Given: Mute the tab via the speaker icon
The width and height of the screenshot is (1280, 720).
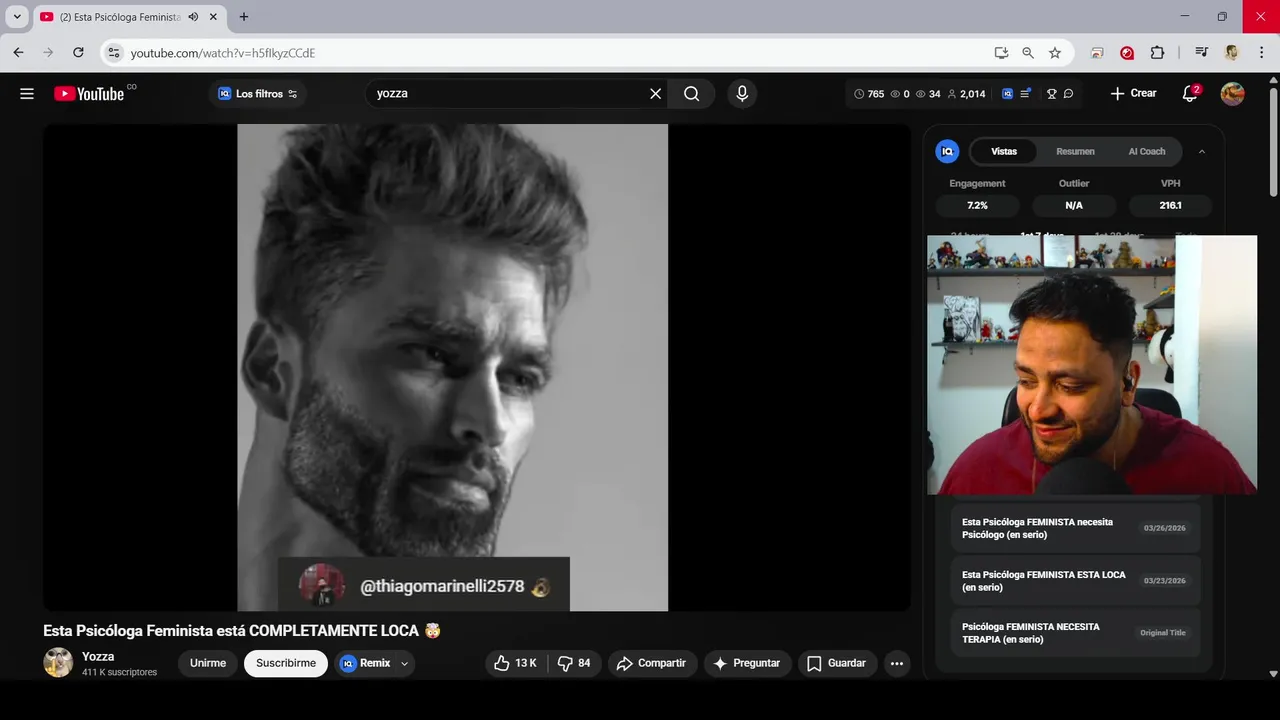Looking at the screenshot, I should tap(193, 17).
